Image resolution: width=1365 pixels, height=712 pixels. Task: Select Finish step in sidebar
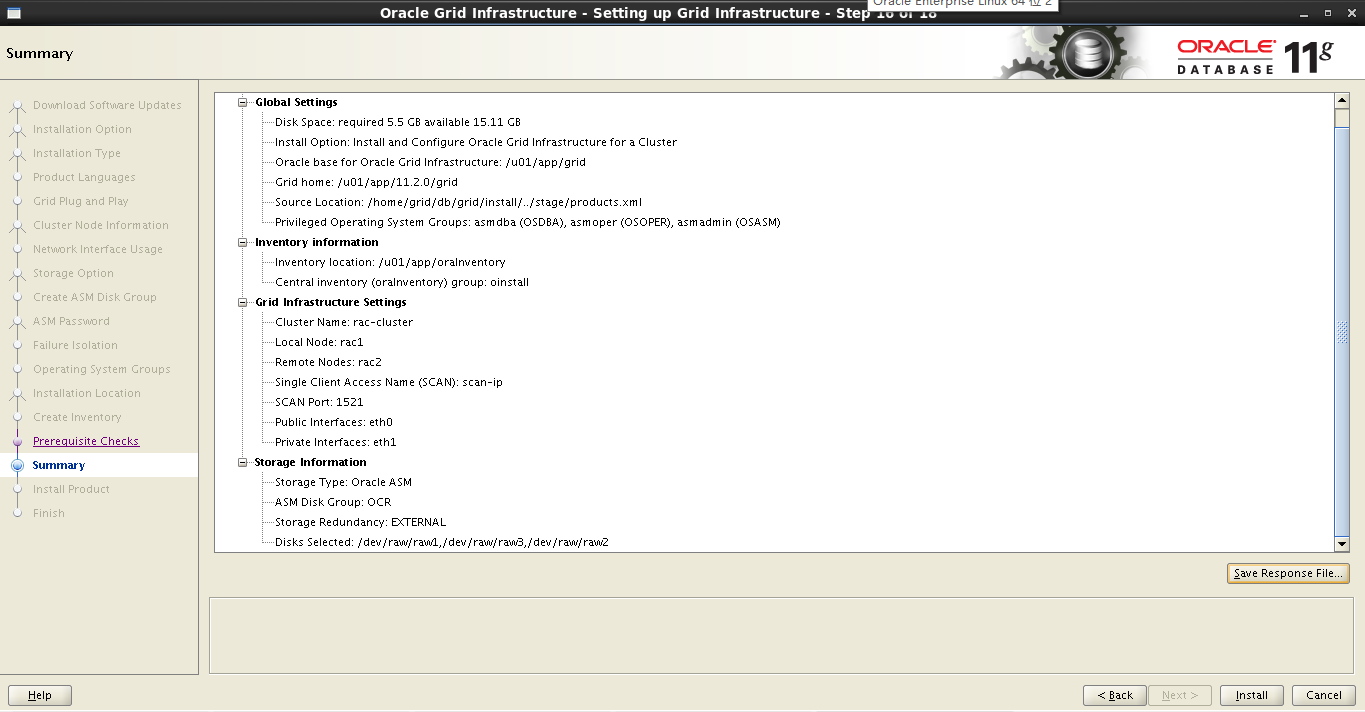point(48,513)
